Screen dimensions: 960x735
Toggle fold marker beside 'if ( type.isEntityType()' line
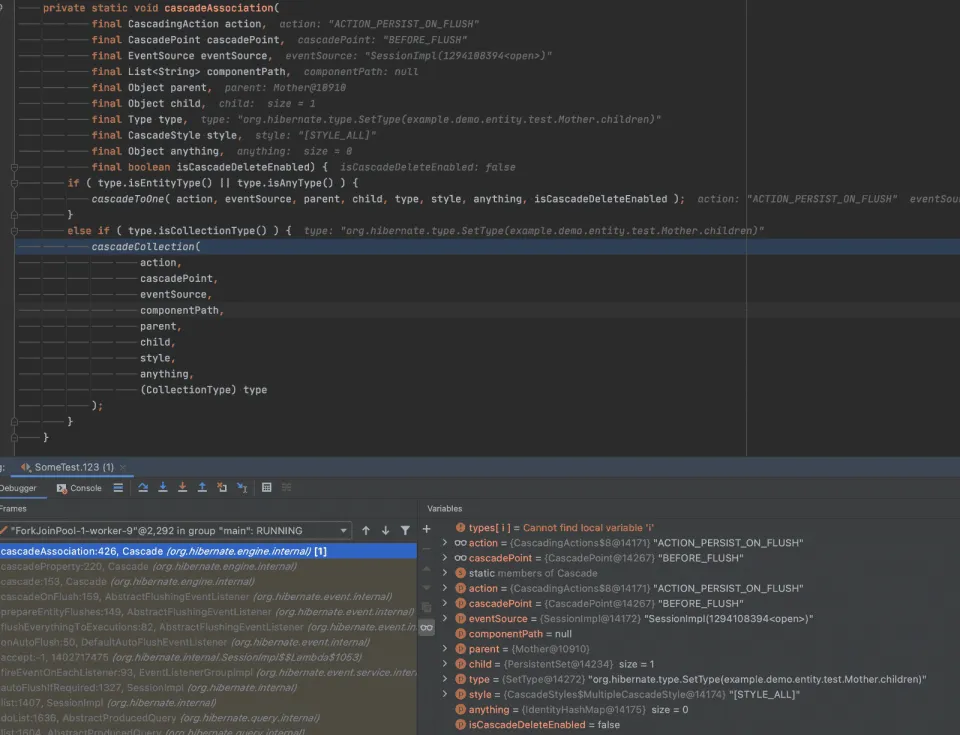pyautogui.click(x=14, y=183)
